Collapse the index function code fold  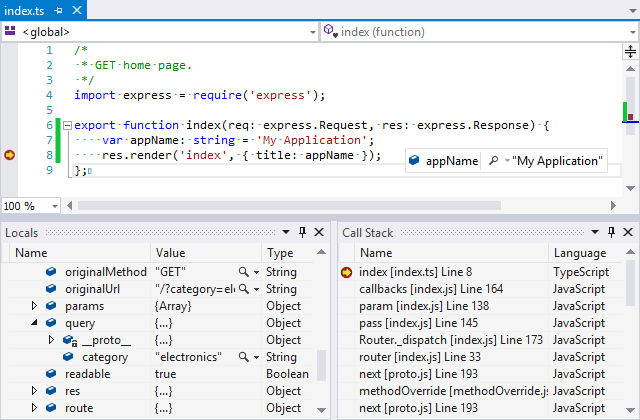tap(66, 125)
